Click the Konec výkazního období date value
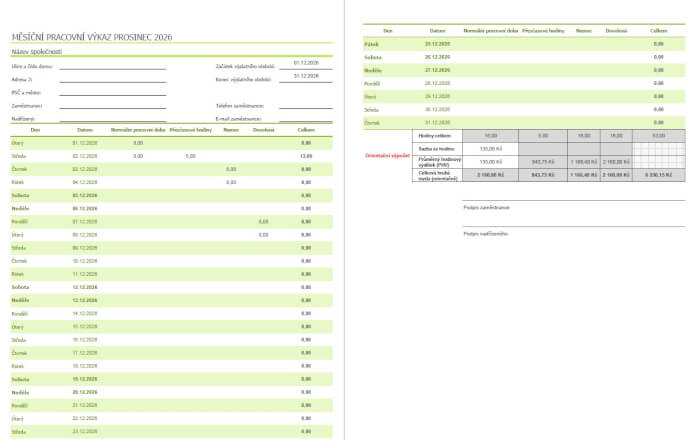The image size is (688, 440). tap(306, 76)
